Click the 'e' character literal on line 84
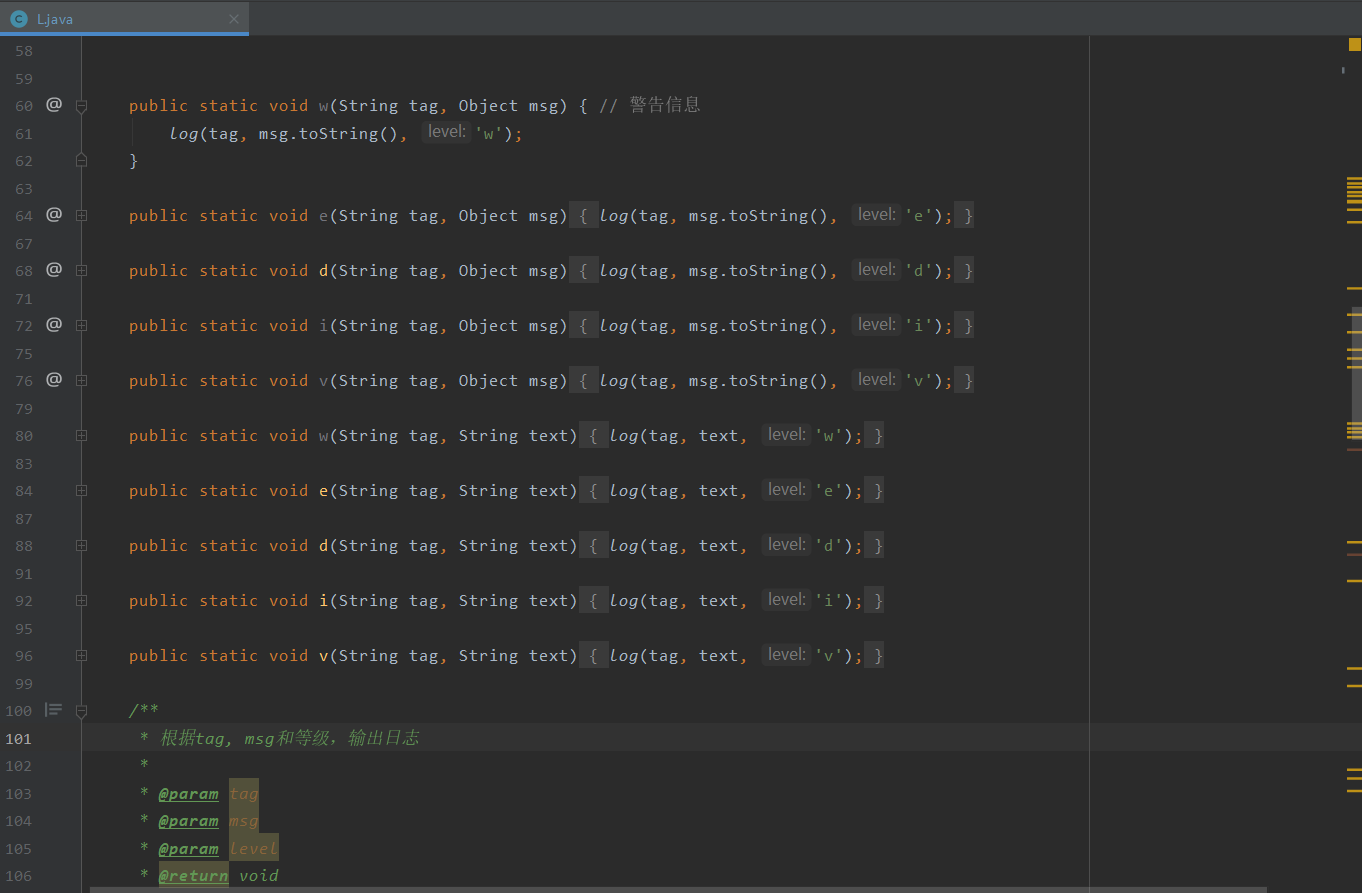Viewport: 1362px width, 893px height. pyautogui.click(x=828, y=490)
